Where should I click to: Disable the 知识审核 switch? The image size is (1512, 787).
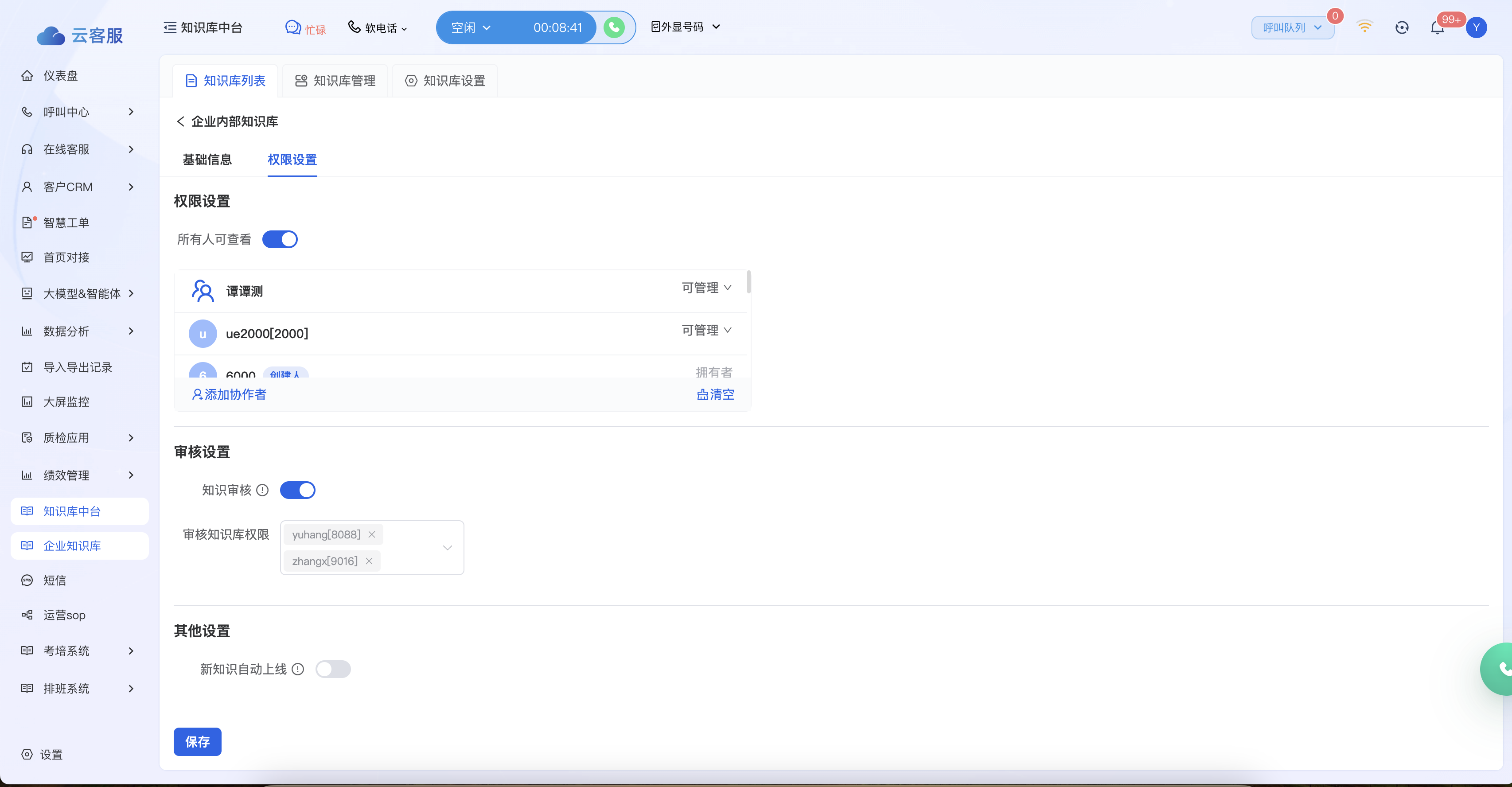[x=298, y=490]
